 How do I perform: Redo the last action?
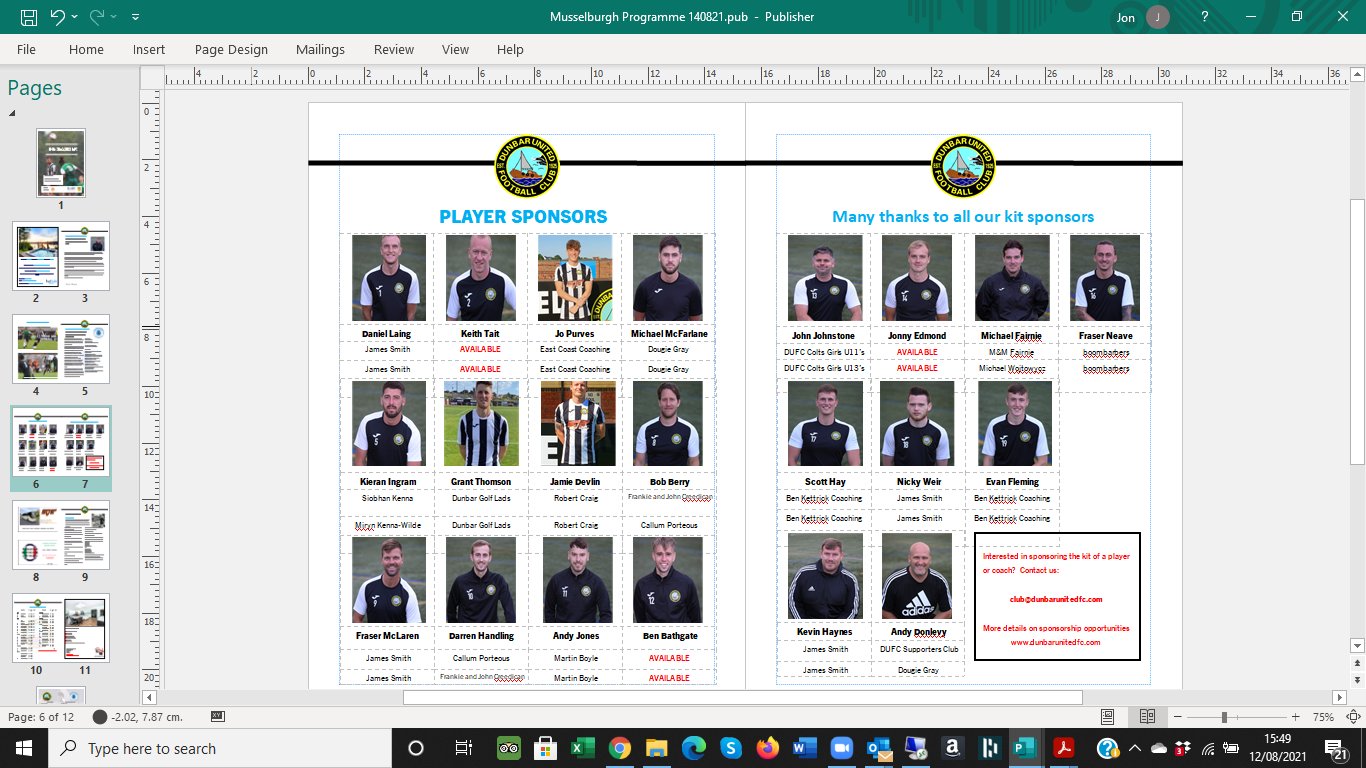(x=98, y=17)
